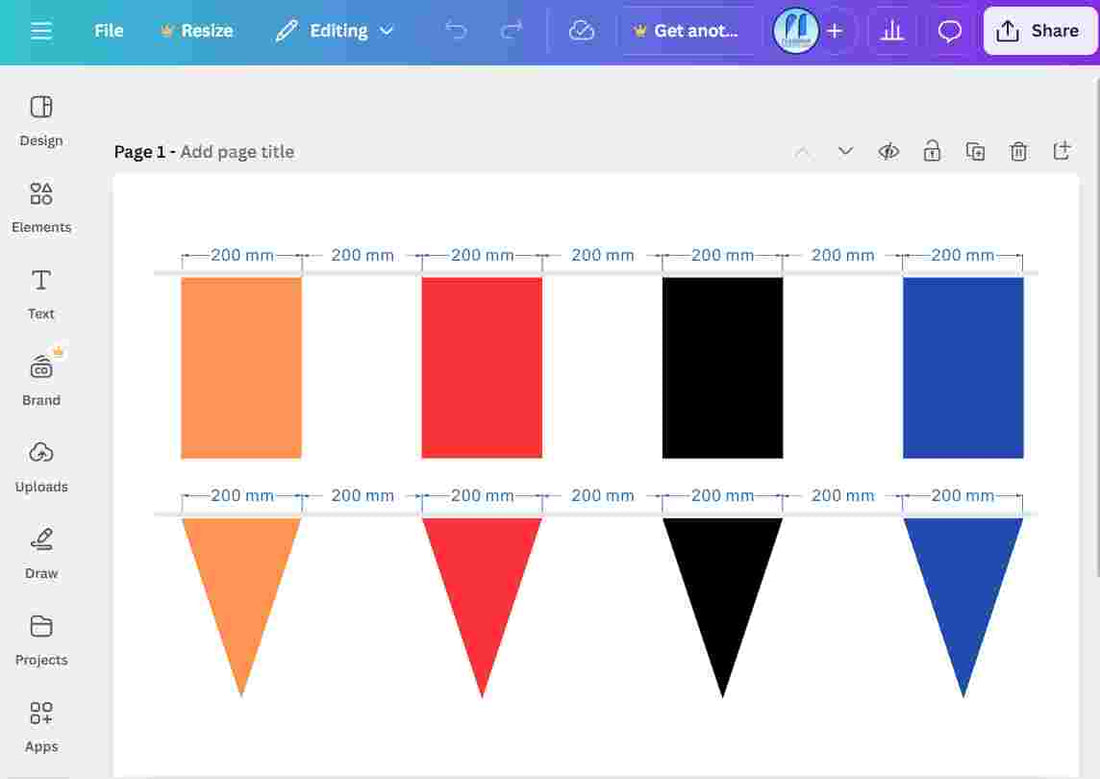1100x779 pixels.
Task: Open the Projects panel
Action: click(41, 640)
